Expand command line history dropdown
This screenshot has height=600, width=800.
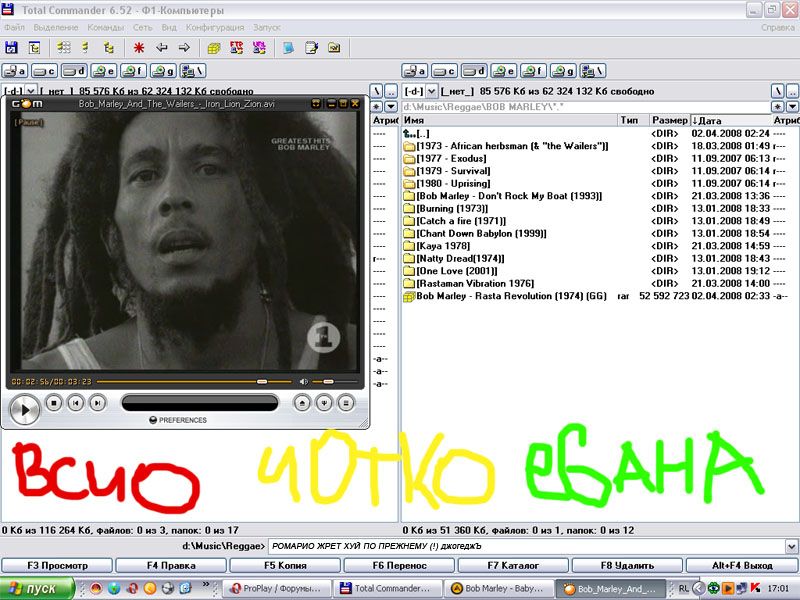click(x=792, y=546)
